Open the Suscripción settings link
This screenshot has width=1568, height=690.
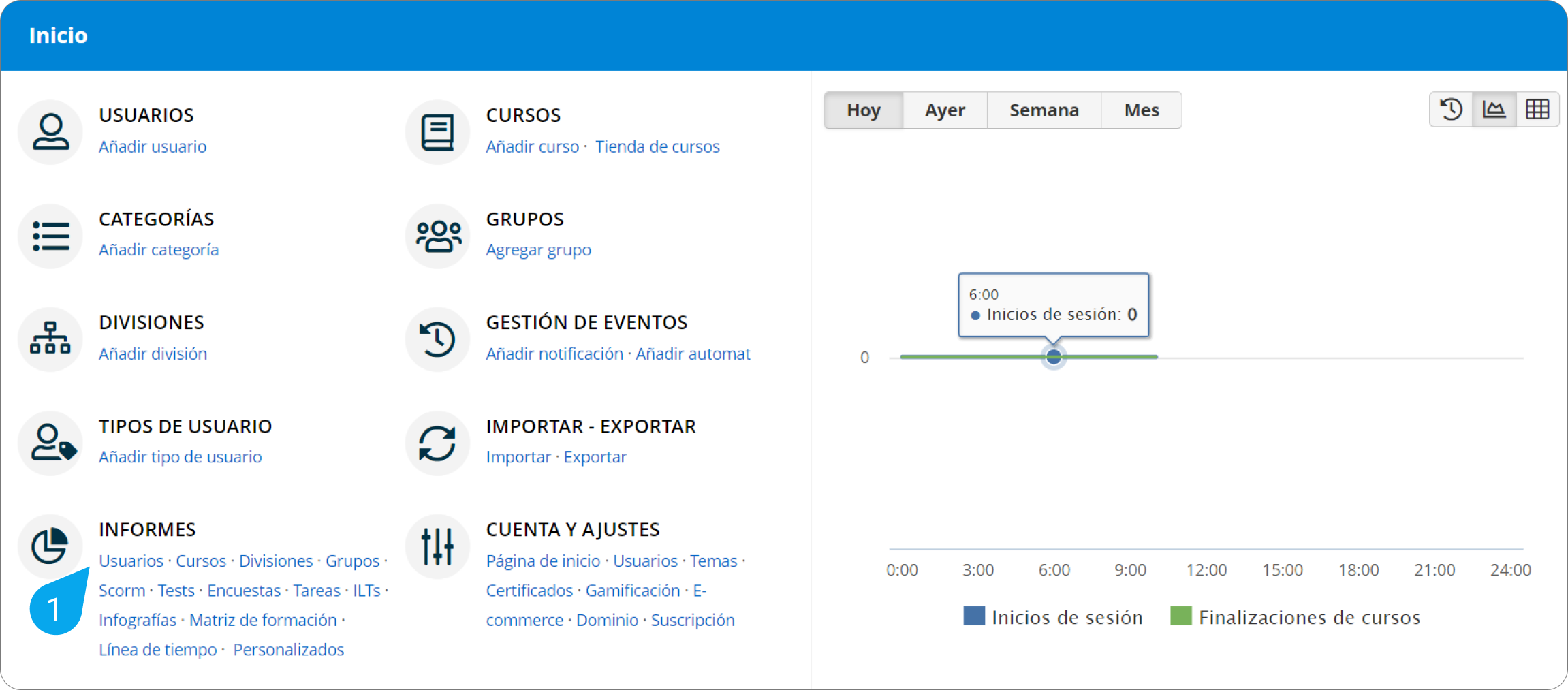[x=693, y=621]
